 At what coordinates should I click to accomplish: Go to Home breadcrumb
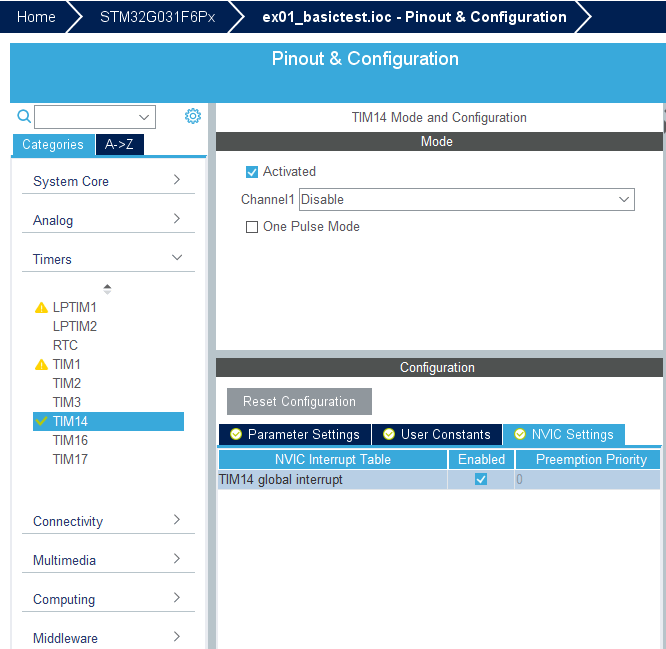pos(36,17)
